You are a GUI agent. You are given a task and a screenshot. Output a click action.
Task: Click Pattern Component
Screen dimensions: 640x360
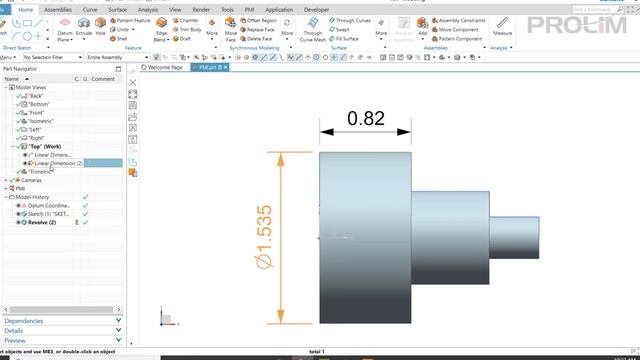[457, 39]
